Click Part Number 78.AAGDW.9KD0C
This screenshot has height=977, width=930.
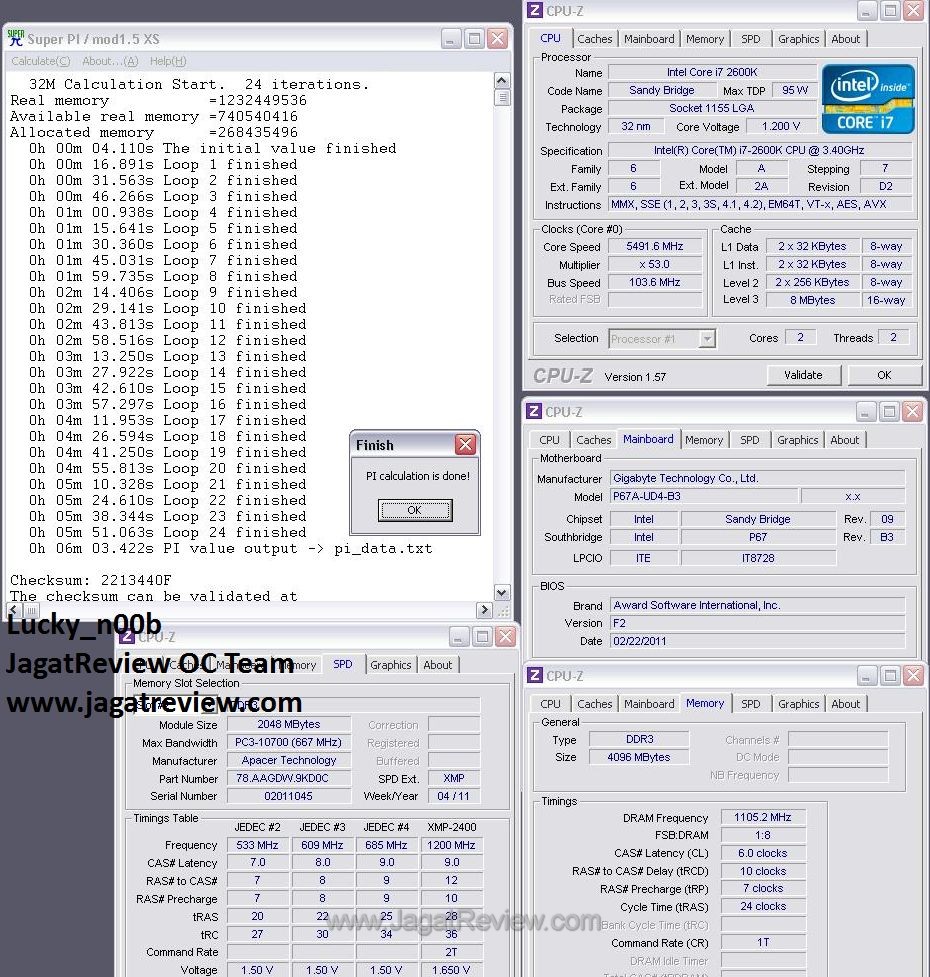(x=289, y=778)
